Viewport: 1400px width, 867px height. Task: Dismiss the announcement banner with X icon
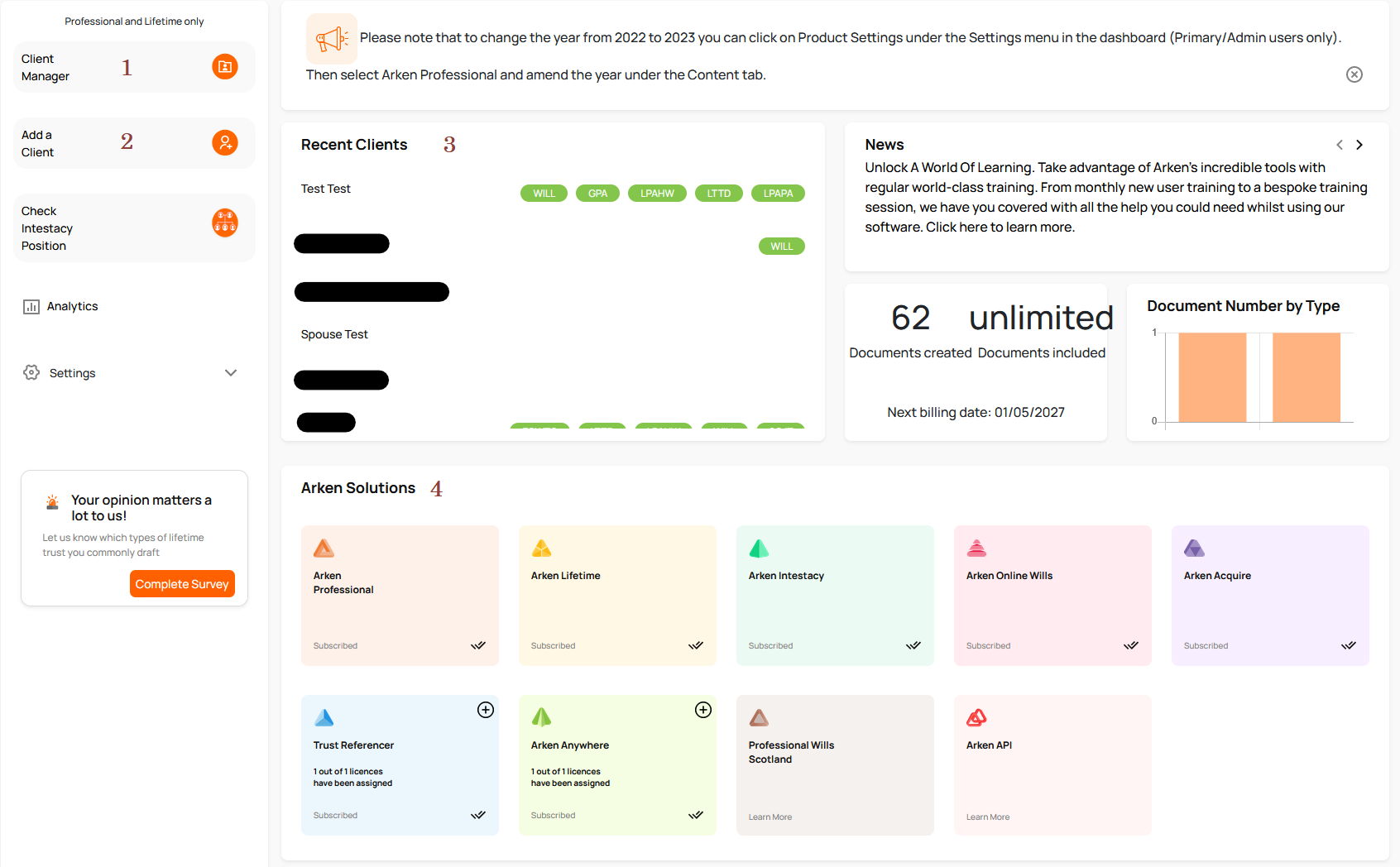pyautogui.click(x=1354, y=74)
